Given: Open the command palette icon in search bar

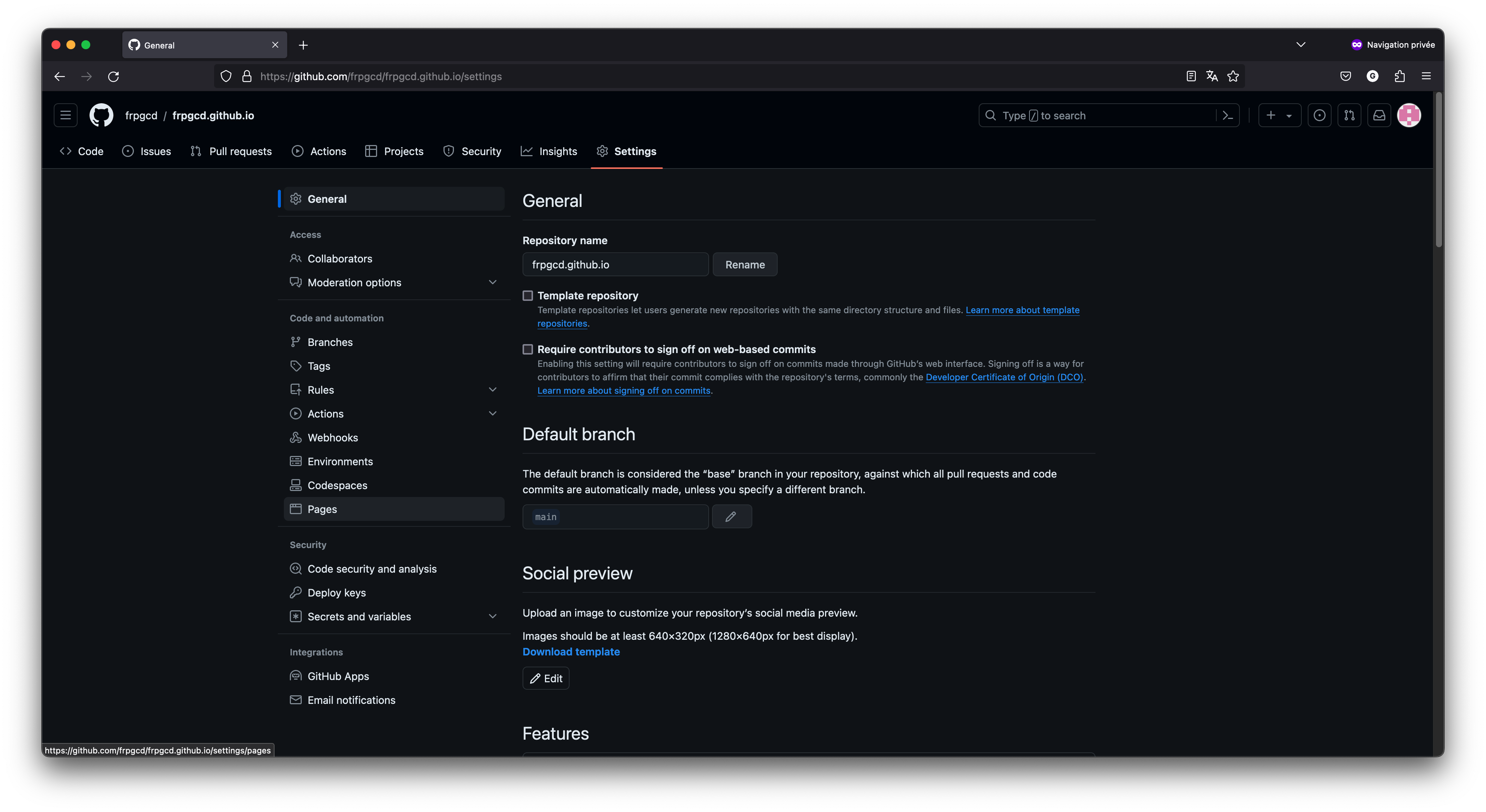Looking at the screenshot, I should [x=1228, y=115].
